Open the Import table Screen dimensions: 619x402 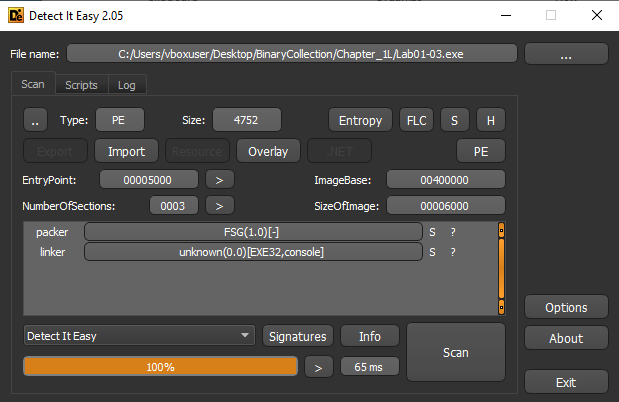(126, 151)
